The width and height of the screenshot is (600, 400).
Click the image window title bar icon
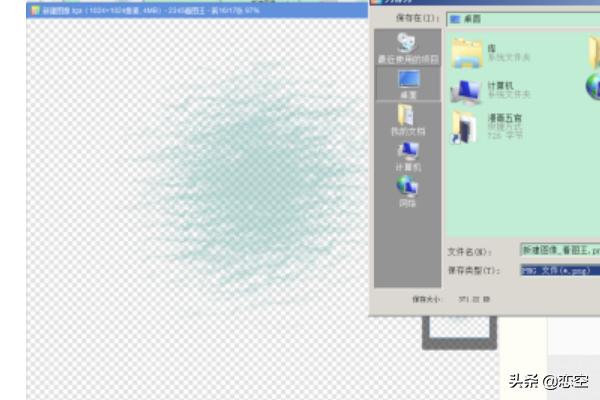[36, 10]
